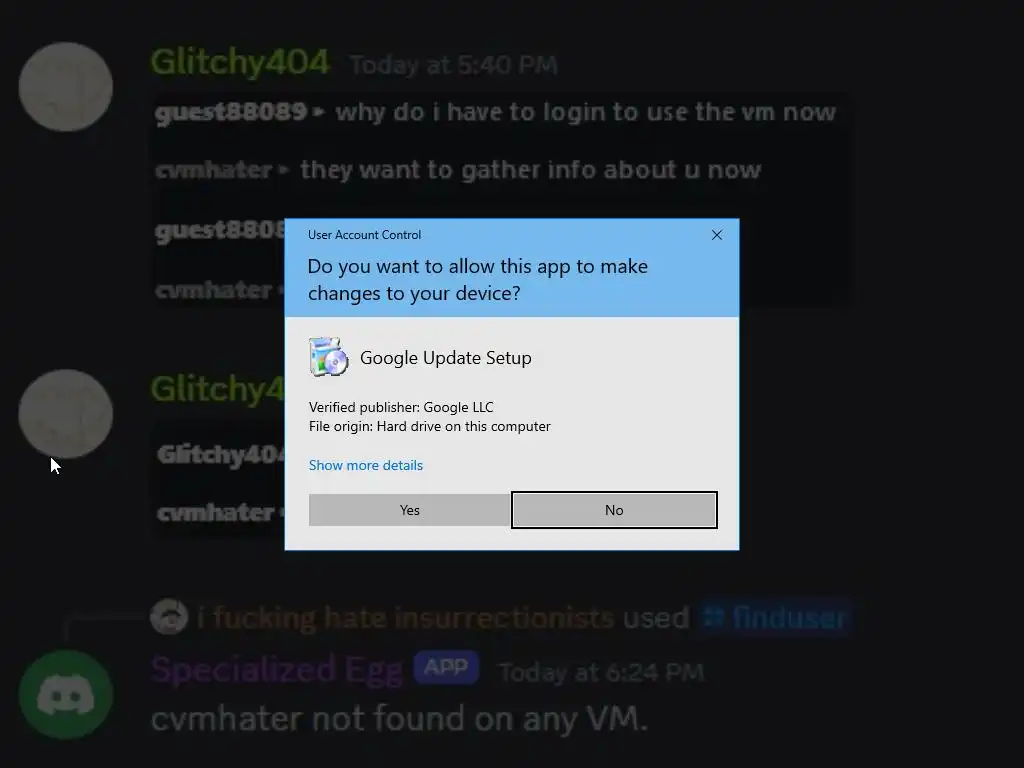1024x768 pixels.
Task: Select the Today at 5:40 PM timestamp
Action: 454,65
